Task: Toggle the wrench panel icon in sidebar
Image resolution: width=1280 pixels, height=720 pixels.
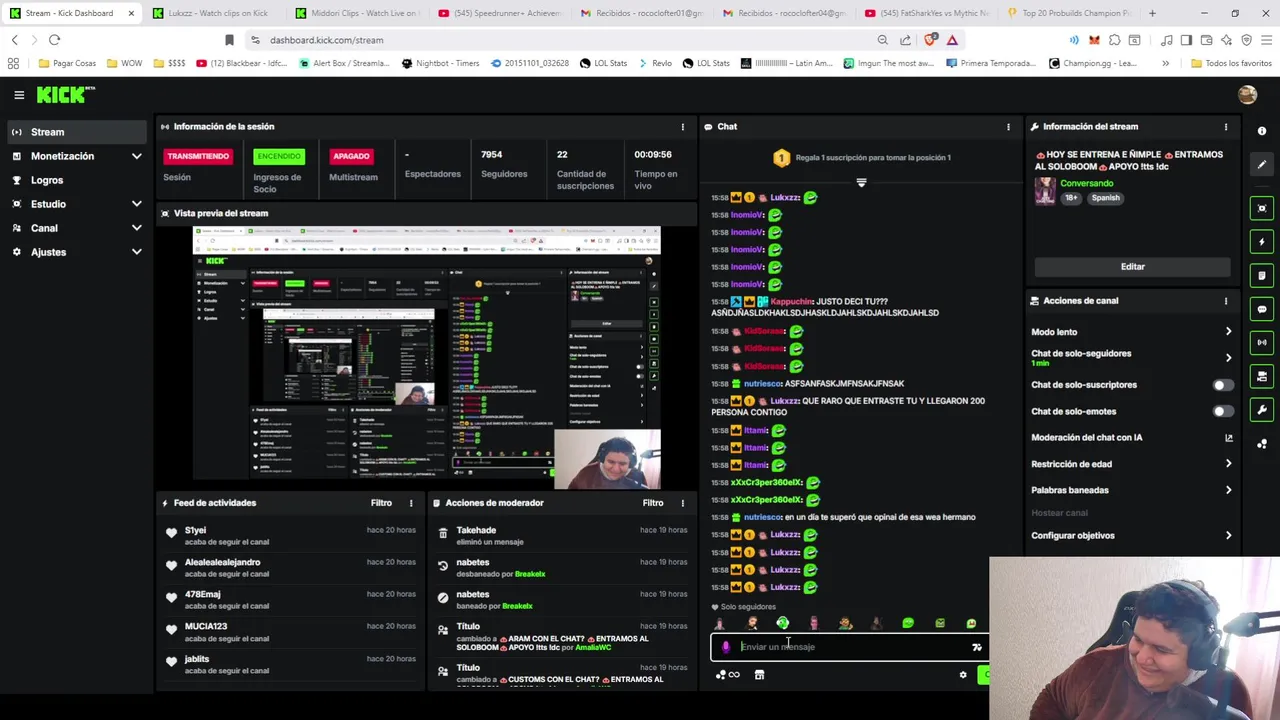Action: [1262, 410]
